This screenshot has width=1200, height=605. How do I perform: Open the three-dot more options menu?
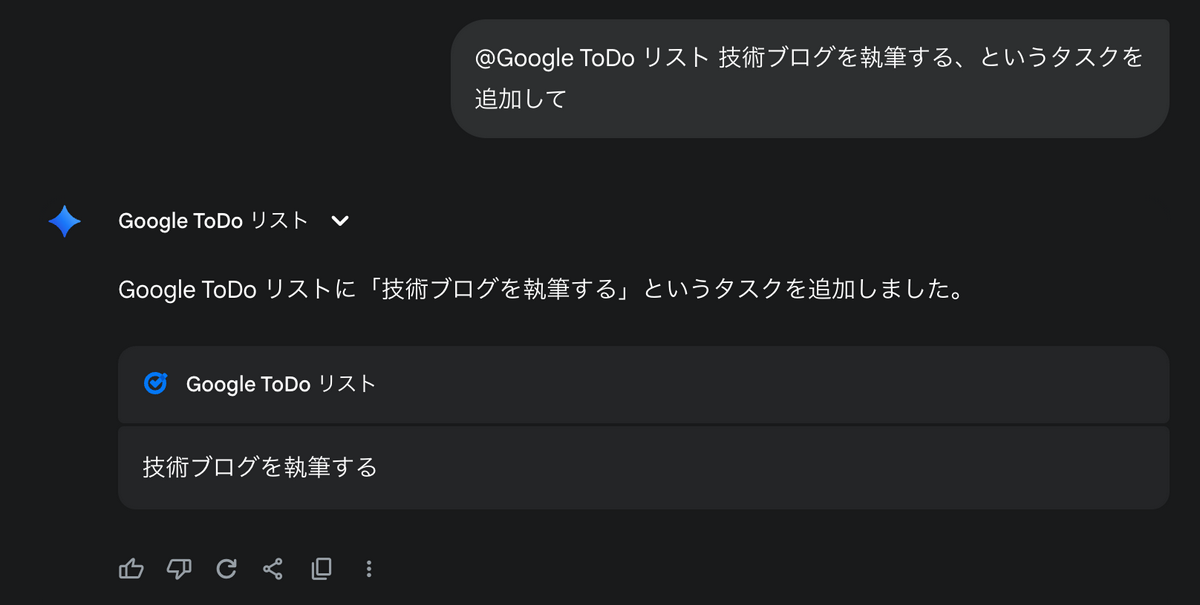point(369,569)
